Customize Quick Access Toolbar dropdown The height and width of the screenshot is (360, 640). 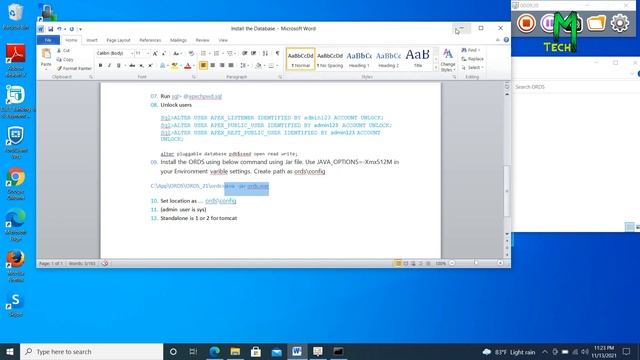tap(80, 29)
